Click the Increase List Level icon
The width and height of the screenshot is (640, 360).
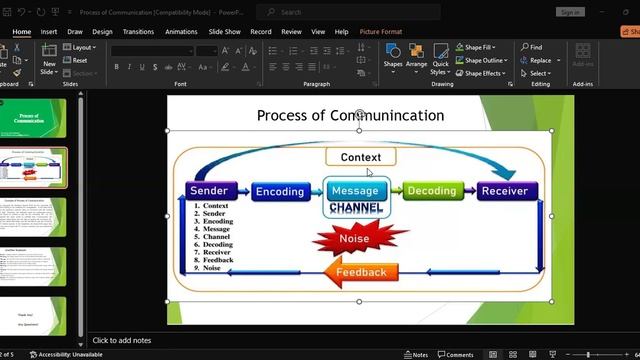(327, 51)
